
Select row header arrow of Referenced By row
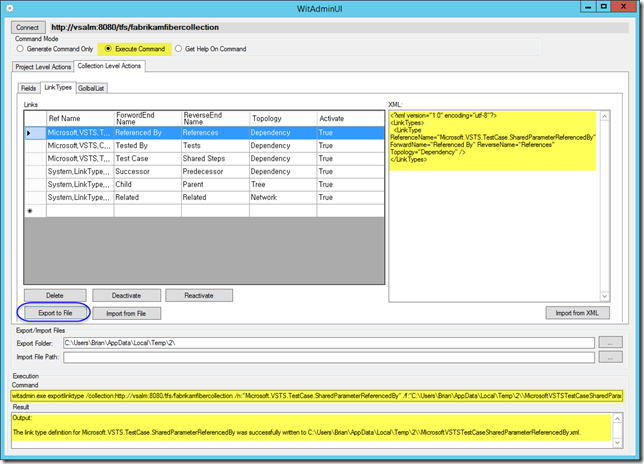(x=35, y=133)
